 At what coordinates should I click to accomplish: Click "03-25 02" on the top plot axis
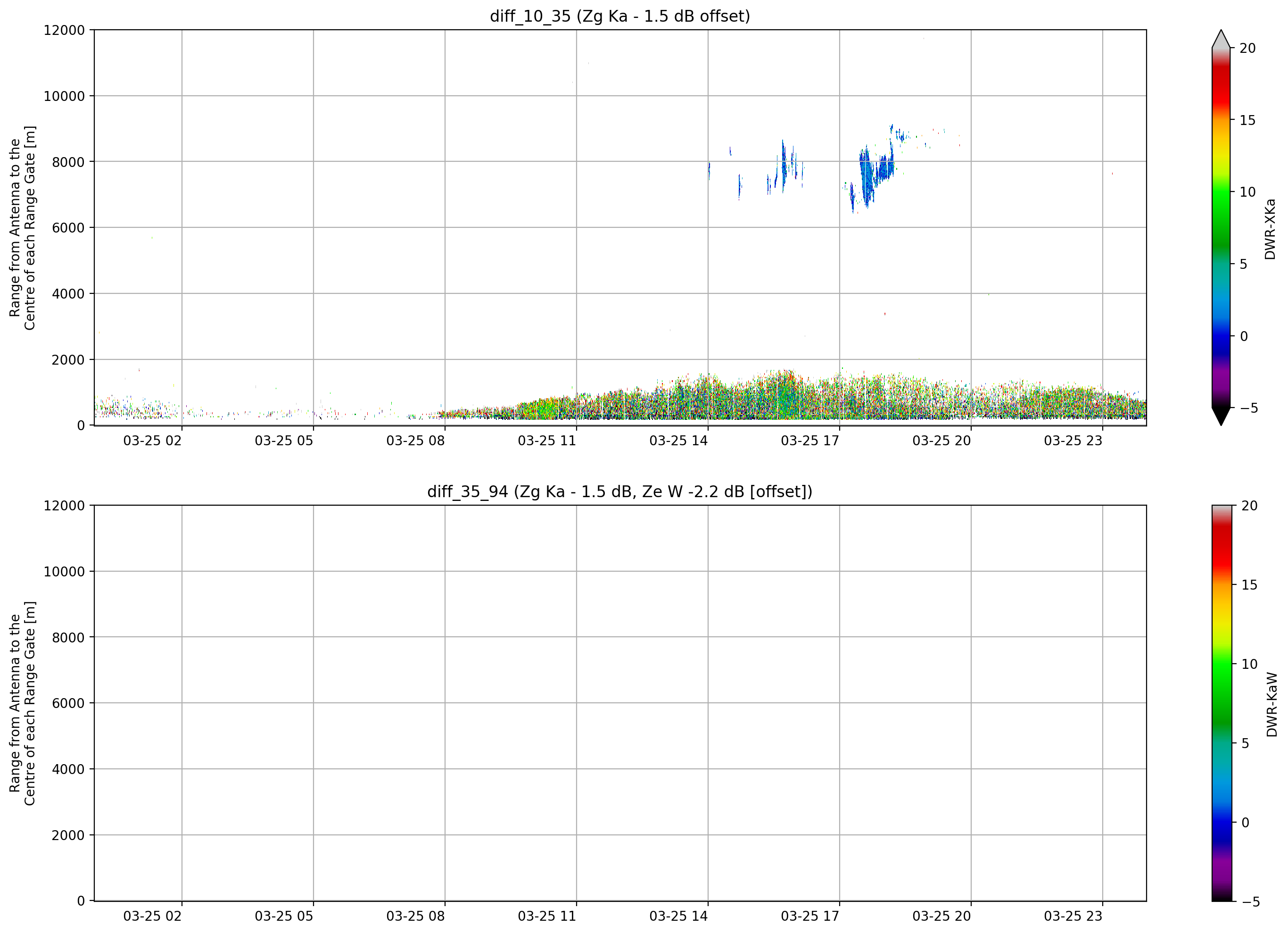[x=152, y=441]
